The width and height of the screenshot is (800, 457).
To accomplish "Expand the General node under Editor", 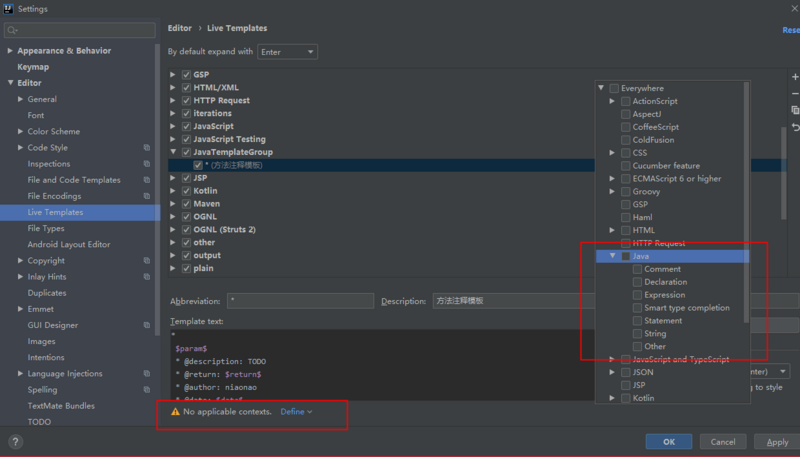I will (x=20, y=99).
